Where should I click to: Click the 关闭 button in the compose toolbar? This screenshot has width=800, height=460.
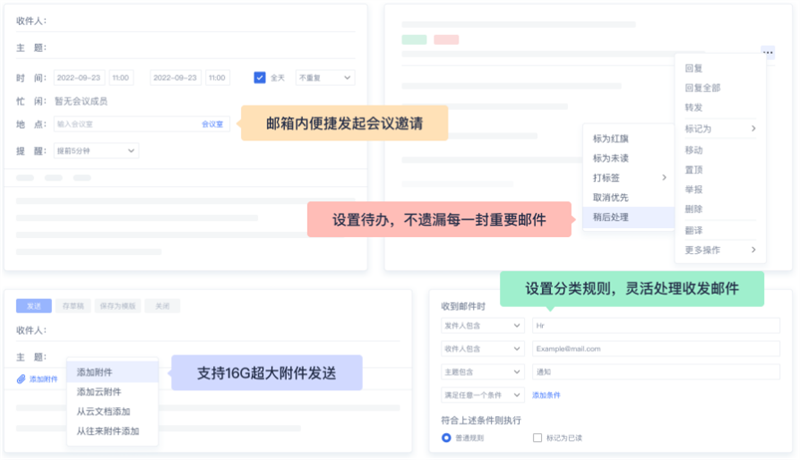coord(162,306)
